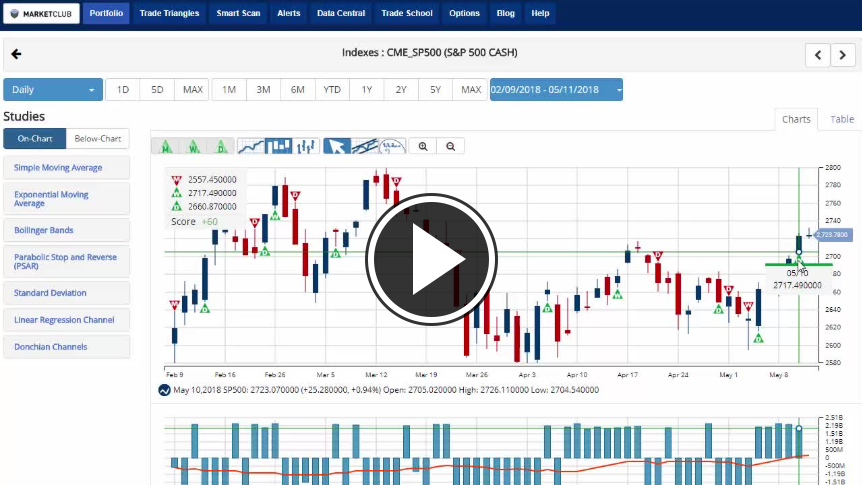Open the date range dropdown
The width and height of the screenshot is (862, 485).
[x=556, y=90]
